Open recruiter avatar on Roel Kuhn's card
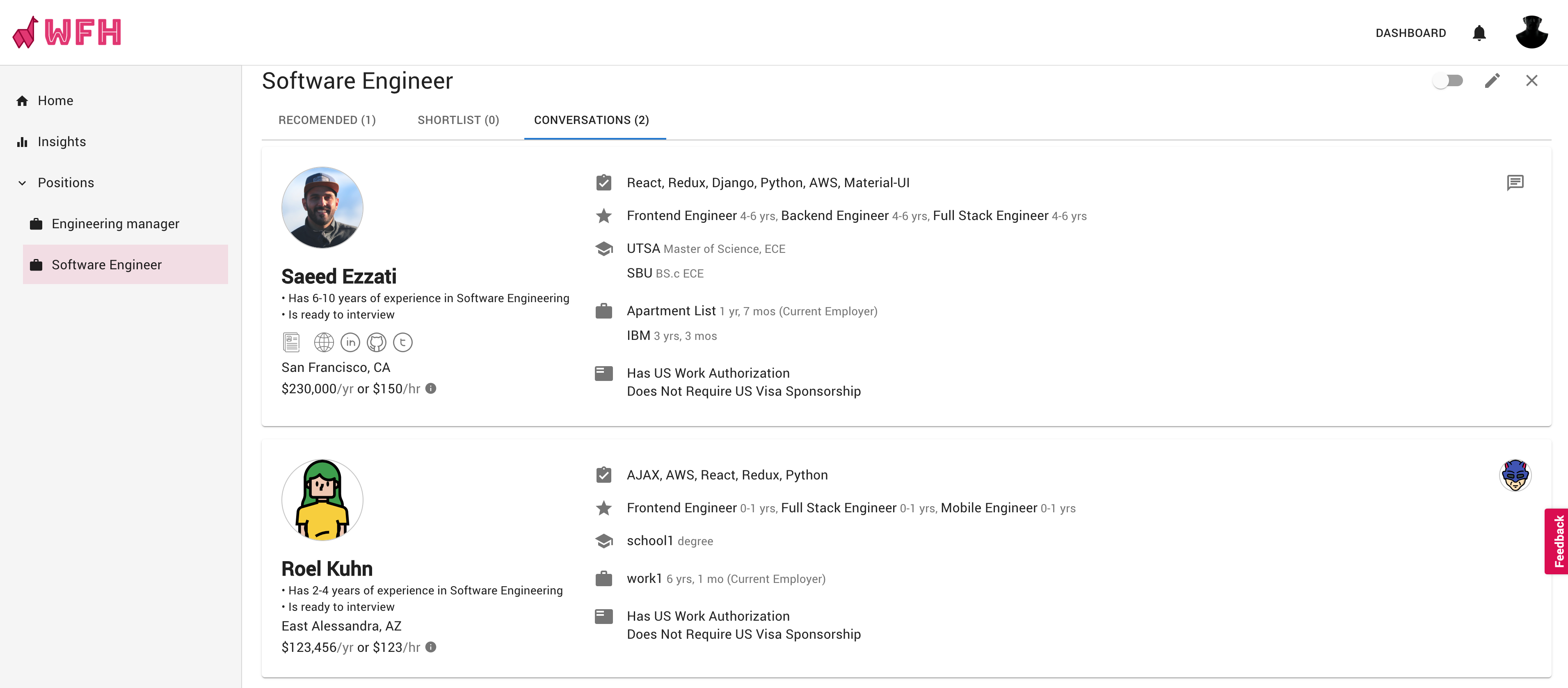This screenshot has height=688, width=1568. click(x=1515, y=475)
